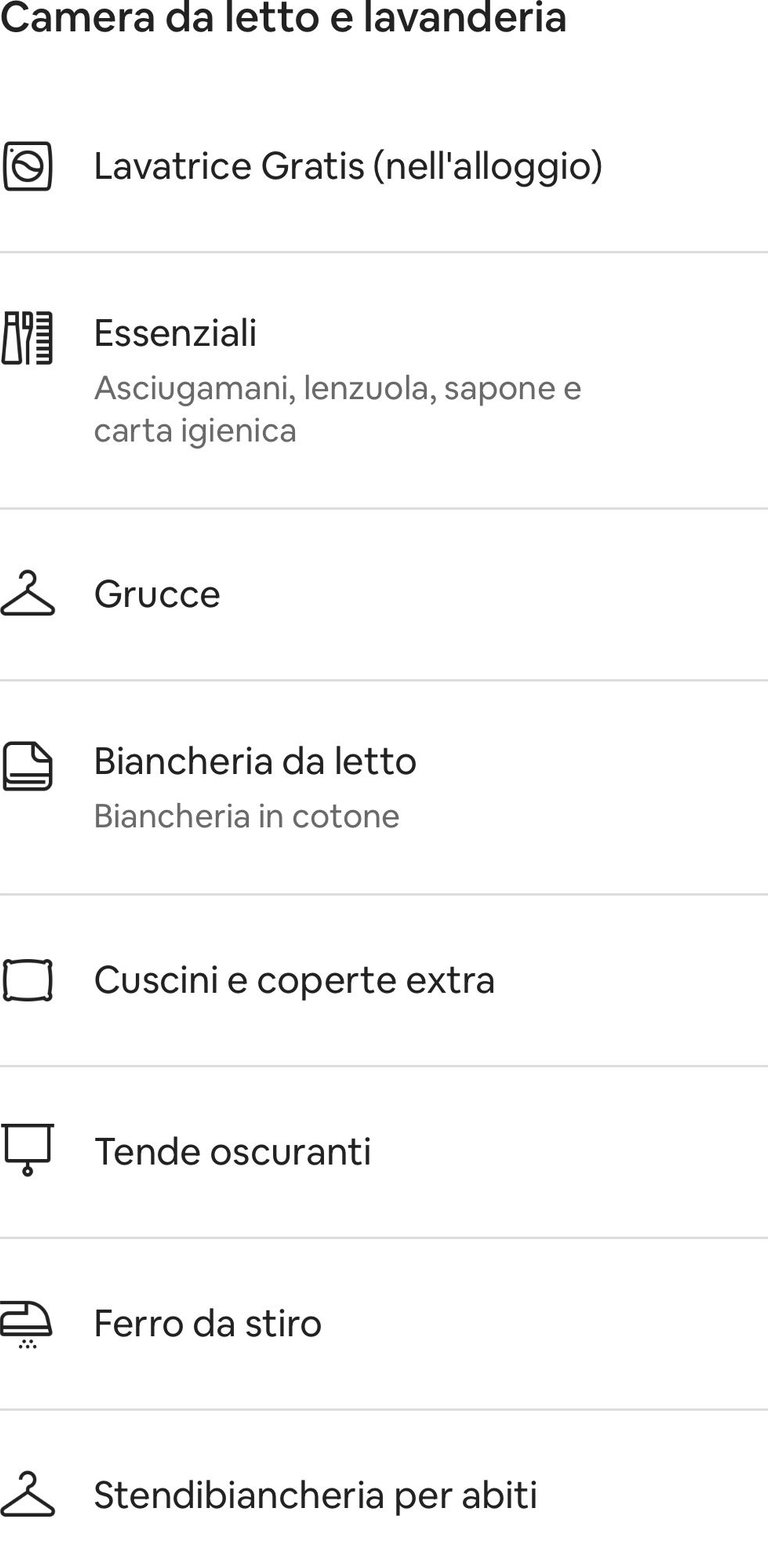
Task: Click the iron icon
Action: coord(27,1323)
